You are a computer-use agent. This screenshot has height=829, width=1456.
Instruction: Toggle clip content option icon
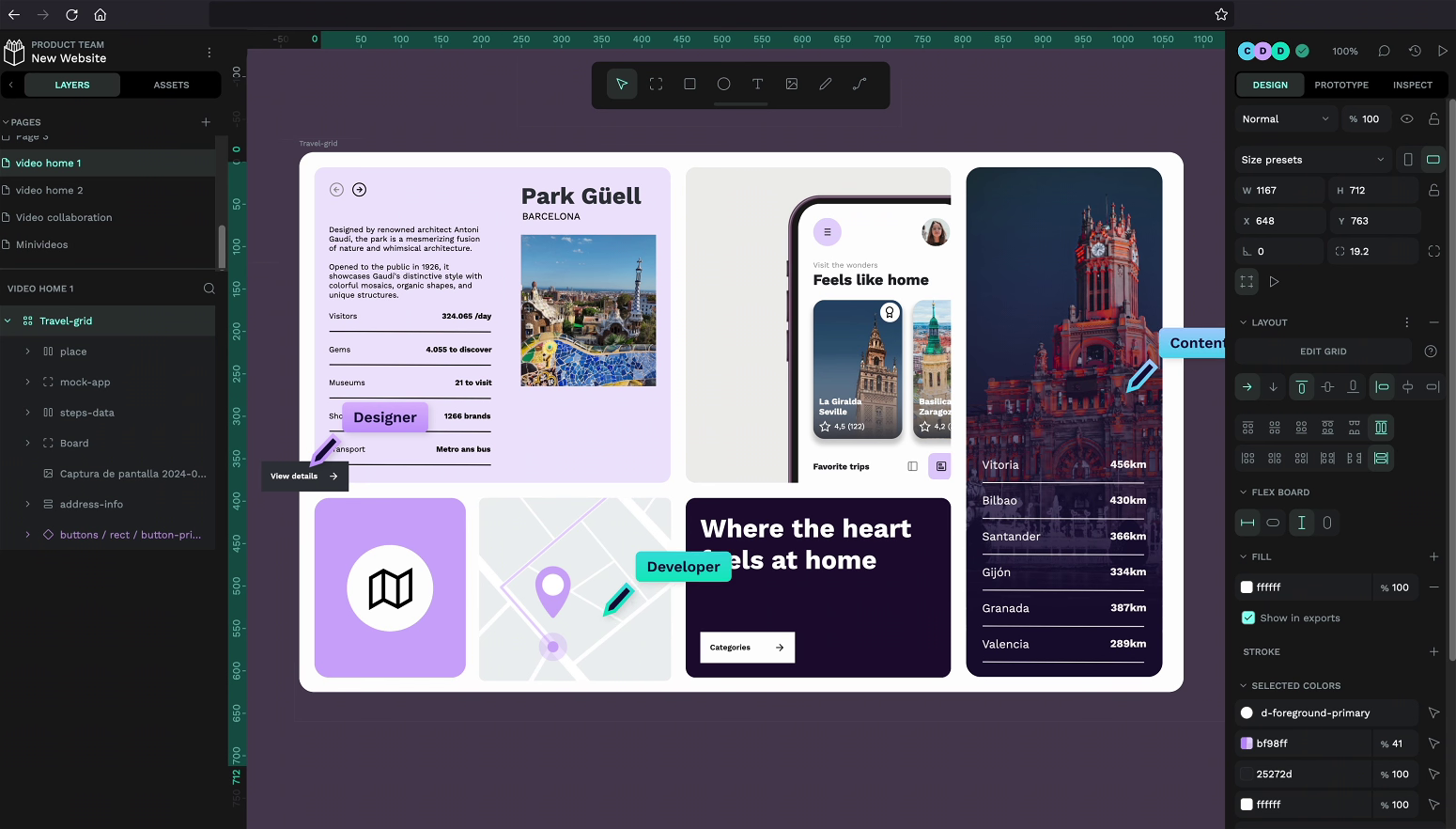(1247, 281)
